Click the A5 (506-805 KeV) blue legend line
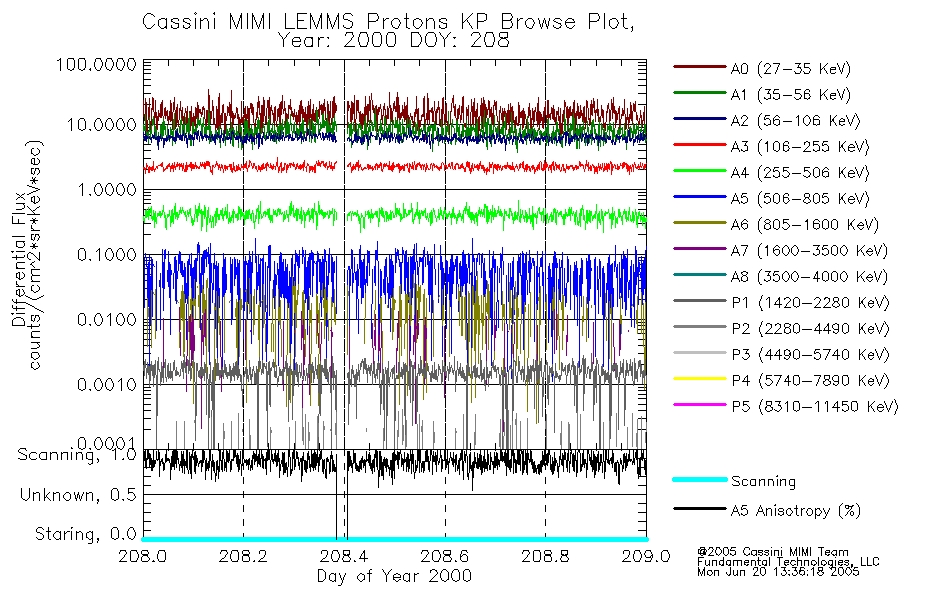The image size is (950, 600). 699,197
